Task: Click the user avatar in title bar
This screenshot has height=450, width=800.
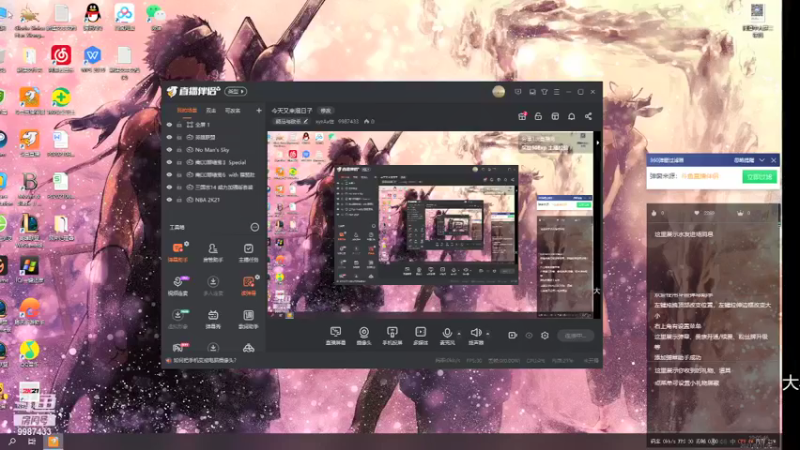Action: click(x=498, y=91)
